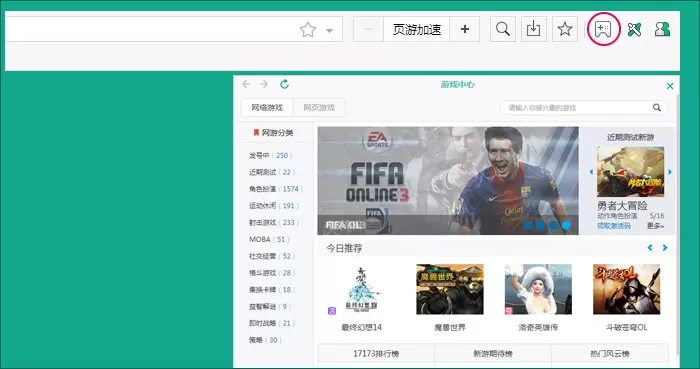Select the 运动休闲 (191) category
The width and height of the screenshot is (700, 369).
pyautogui.click(x=274, y=206)
